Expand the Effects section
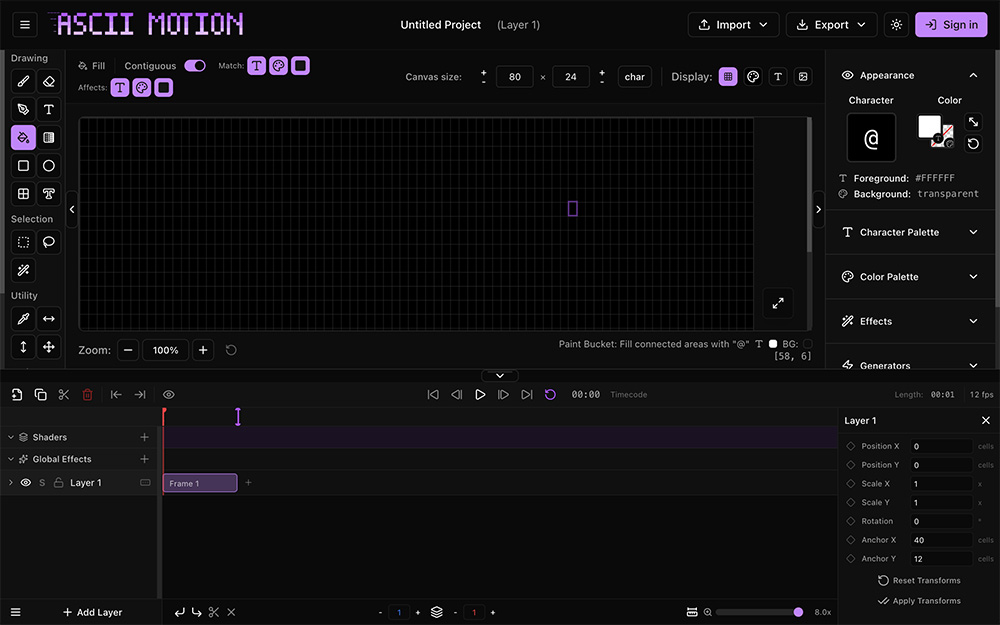The image size is (1000, 625). point(912,321)
